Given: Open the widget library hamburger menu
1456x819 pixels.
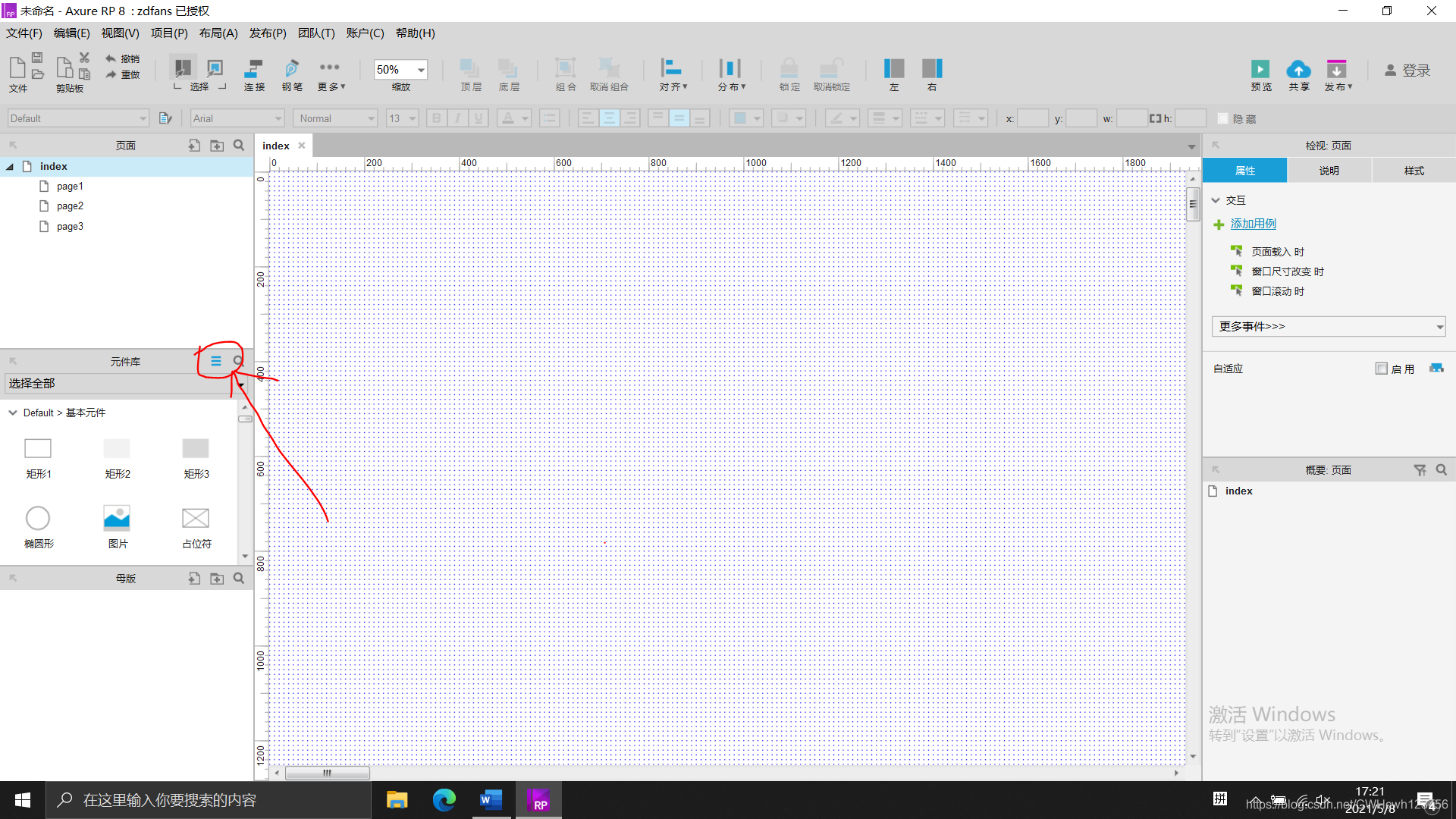Looking at the screenshot, I should [216, 361].
